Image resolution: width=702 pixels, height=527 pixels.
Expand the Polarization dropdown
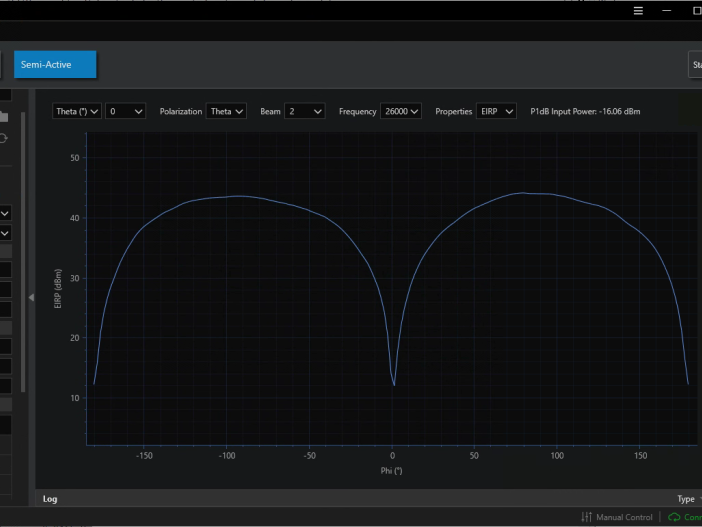[x=226, y=112]
